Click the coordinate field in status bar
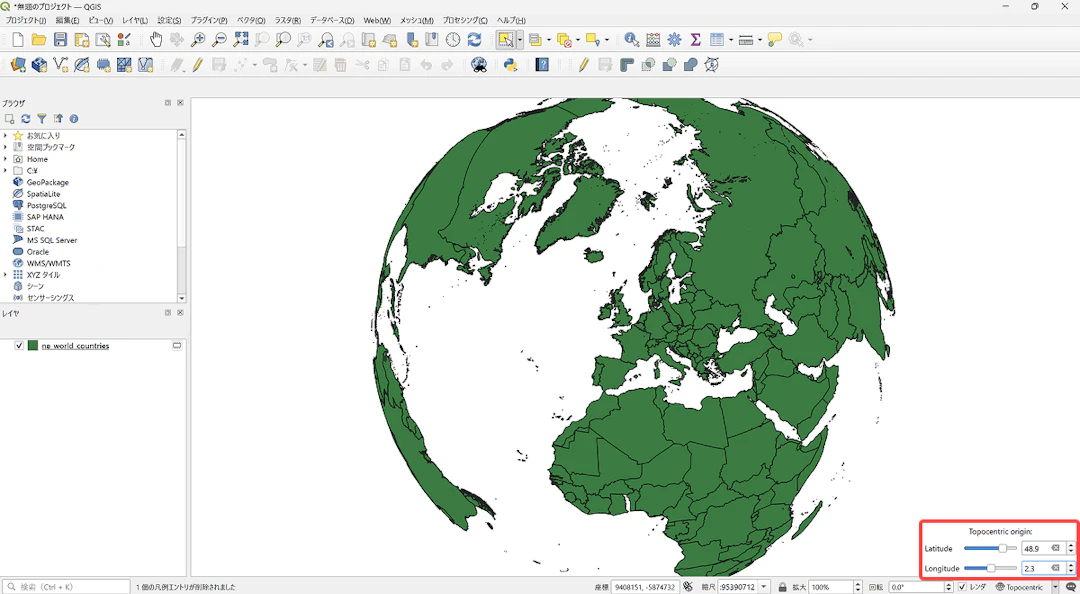 [645, 587]
